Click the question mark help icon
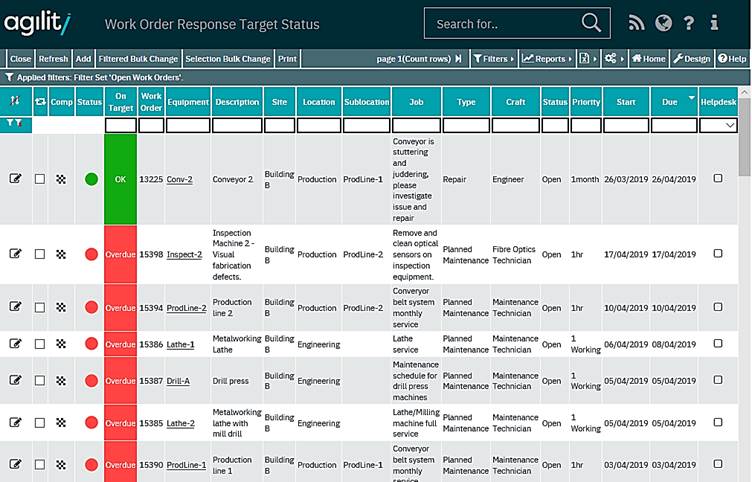The image size is (752, 482). [689, 23]
